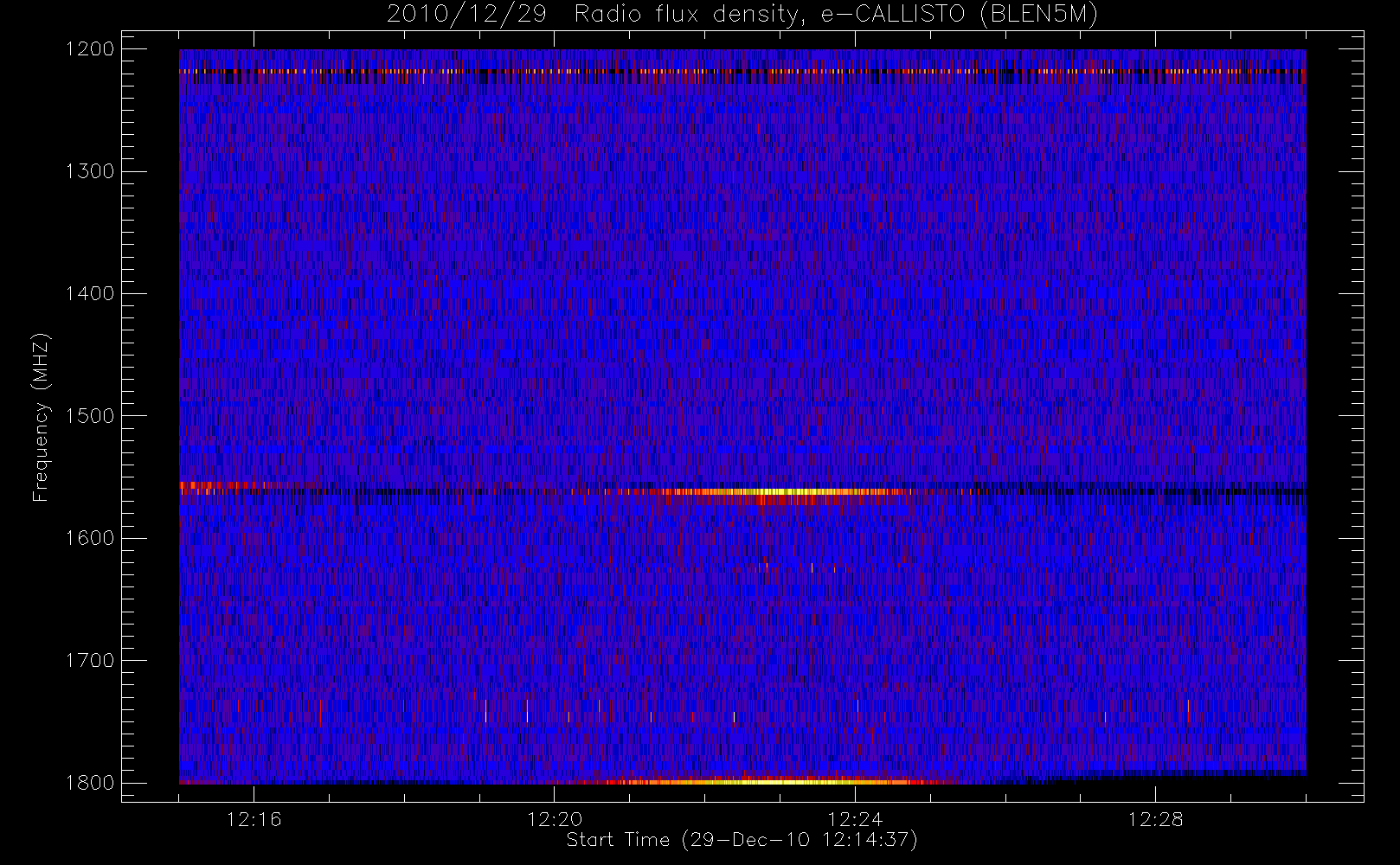The image size is (1400, 865).
Task: Click the "Frequency (MHz)" axis label
Action: coord(40,417)
